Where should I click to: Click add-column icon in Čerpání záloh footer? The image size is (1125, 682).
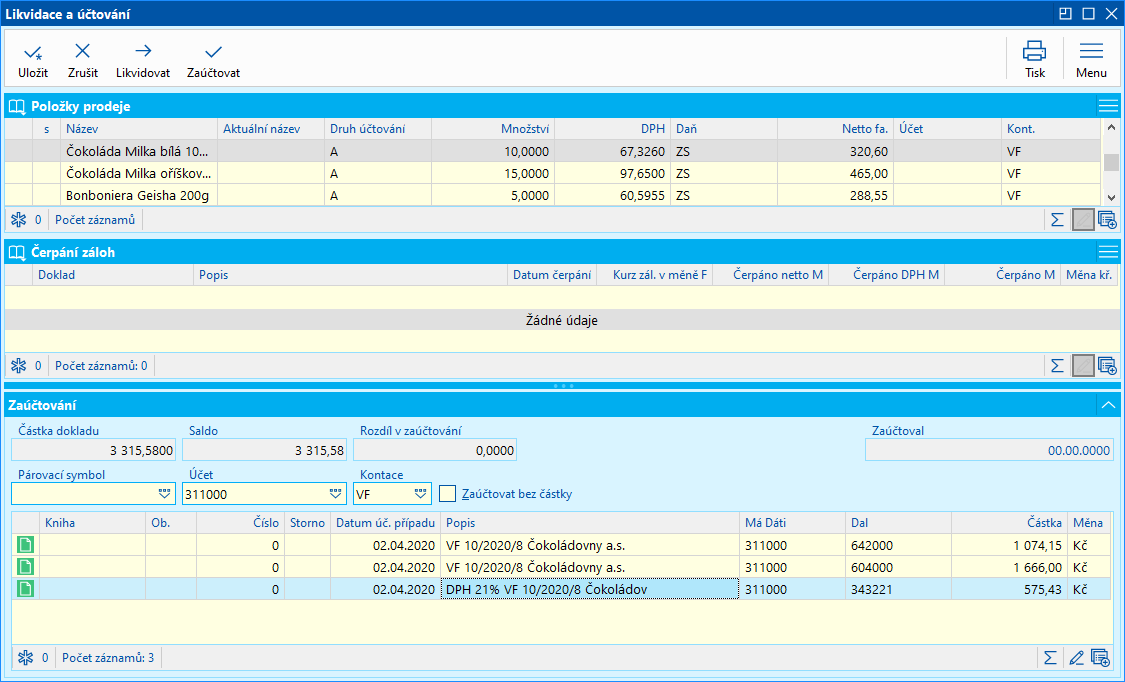click(1107, 366)
